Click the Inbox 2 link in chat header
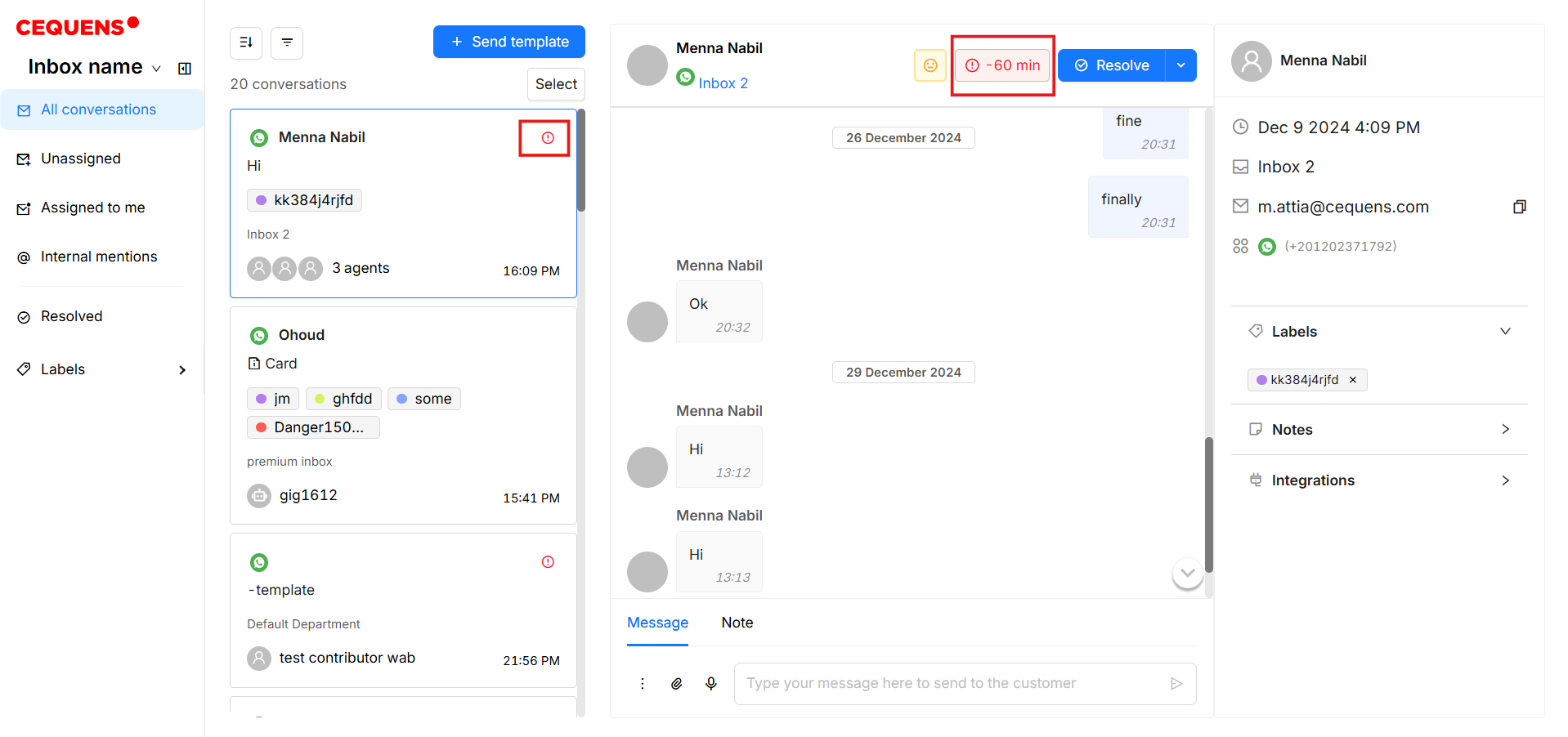 pos(723,83)
